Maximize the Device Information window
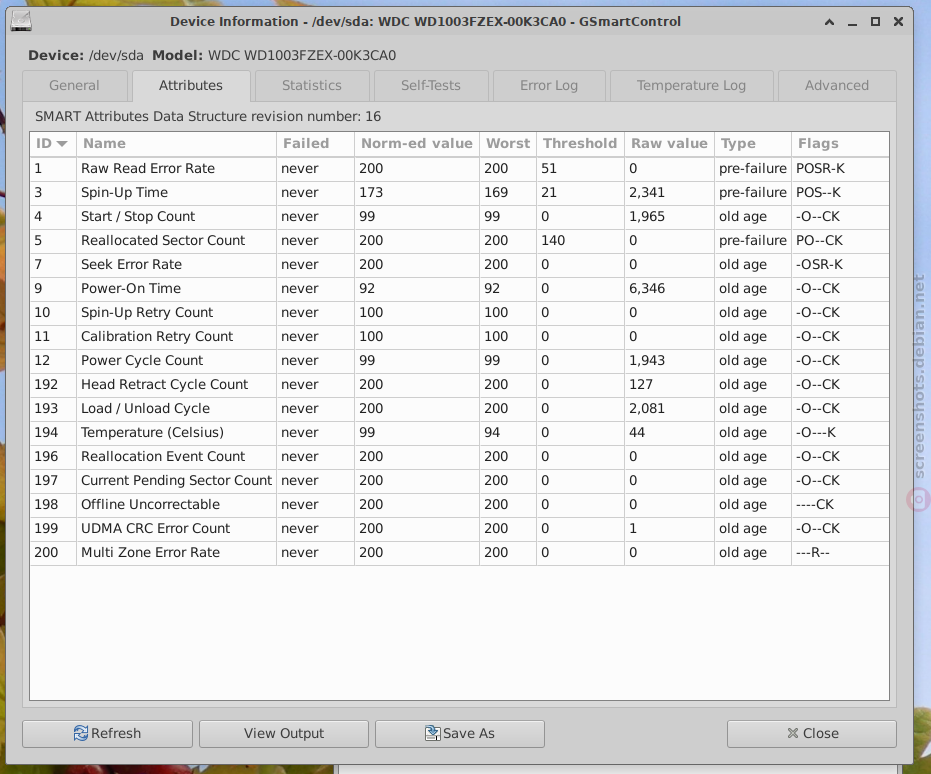Viewport: 931px width, 774px height. tap(875, 22)
